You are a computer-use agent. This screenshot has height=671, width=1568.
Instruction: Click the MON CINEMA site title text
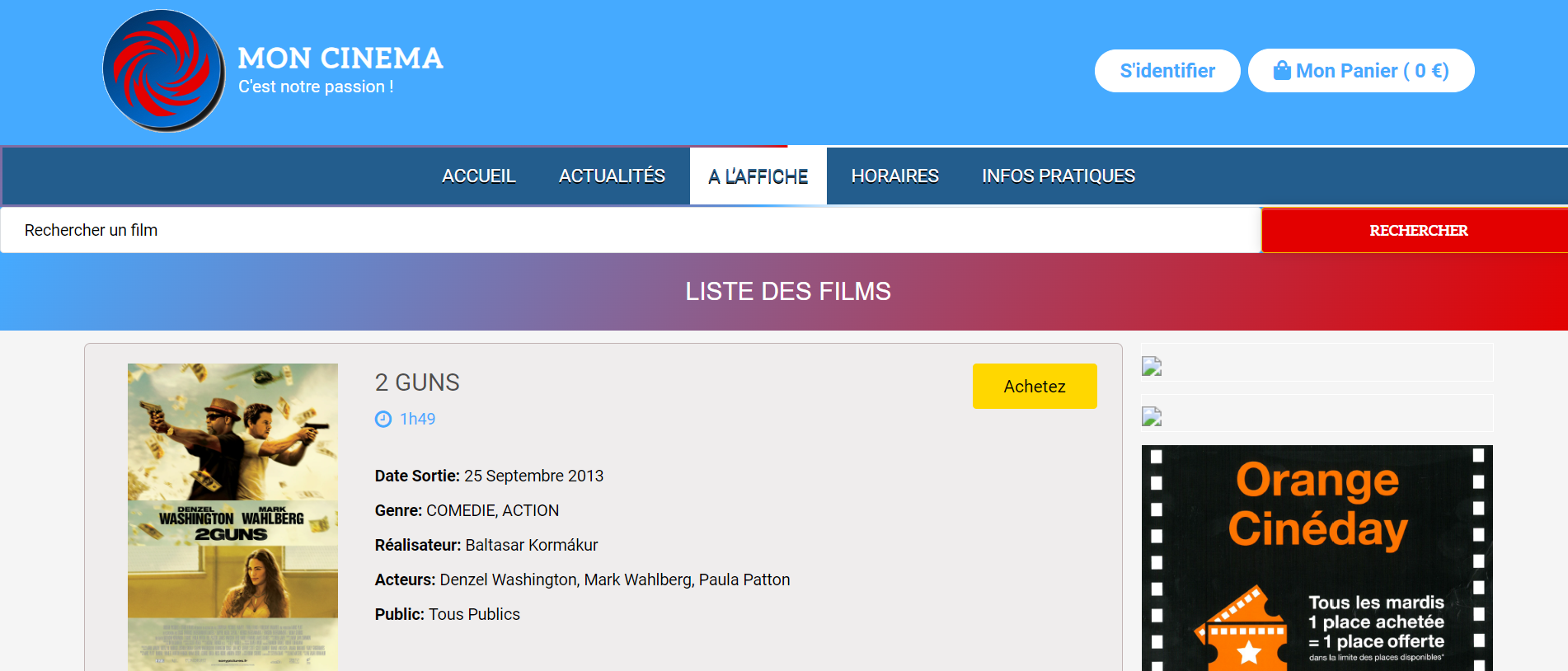[x=340, y=59]
